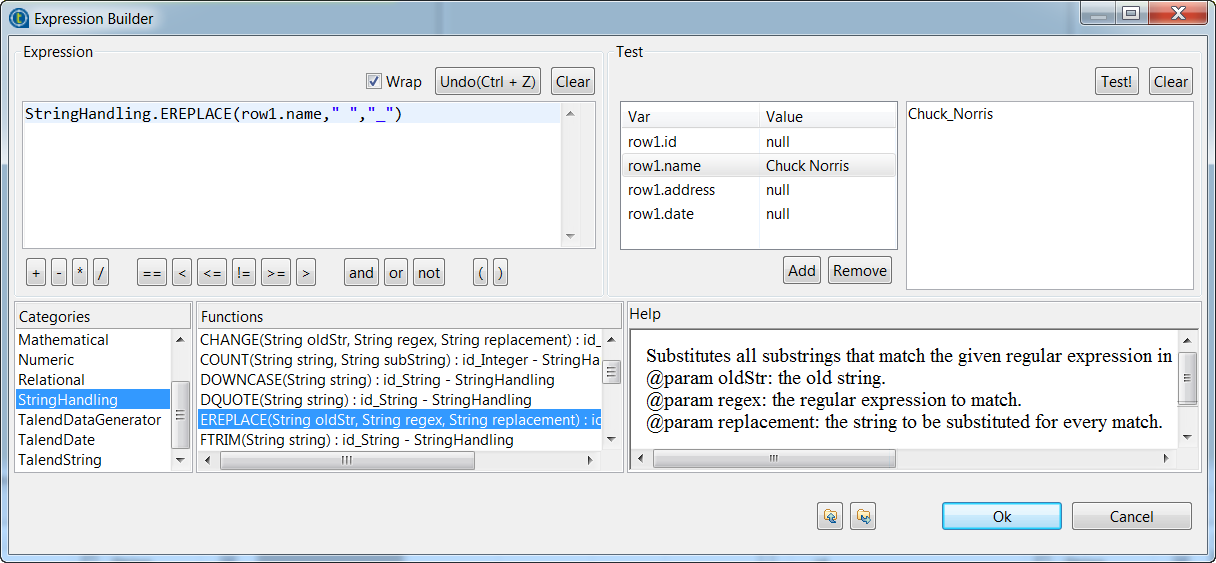Run the Test! button
Viewport: 1216px width, 563px height.
click(1117, 81)
